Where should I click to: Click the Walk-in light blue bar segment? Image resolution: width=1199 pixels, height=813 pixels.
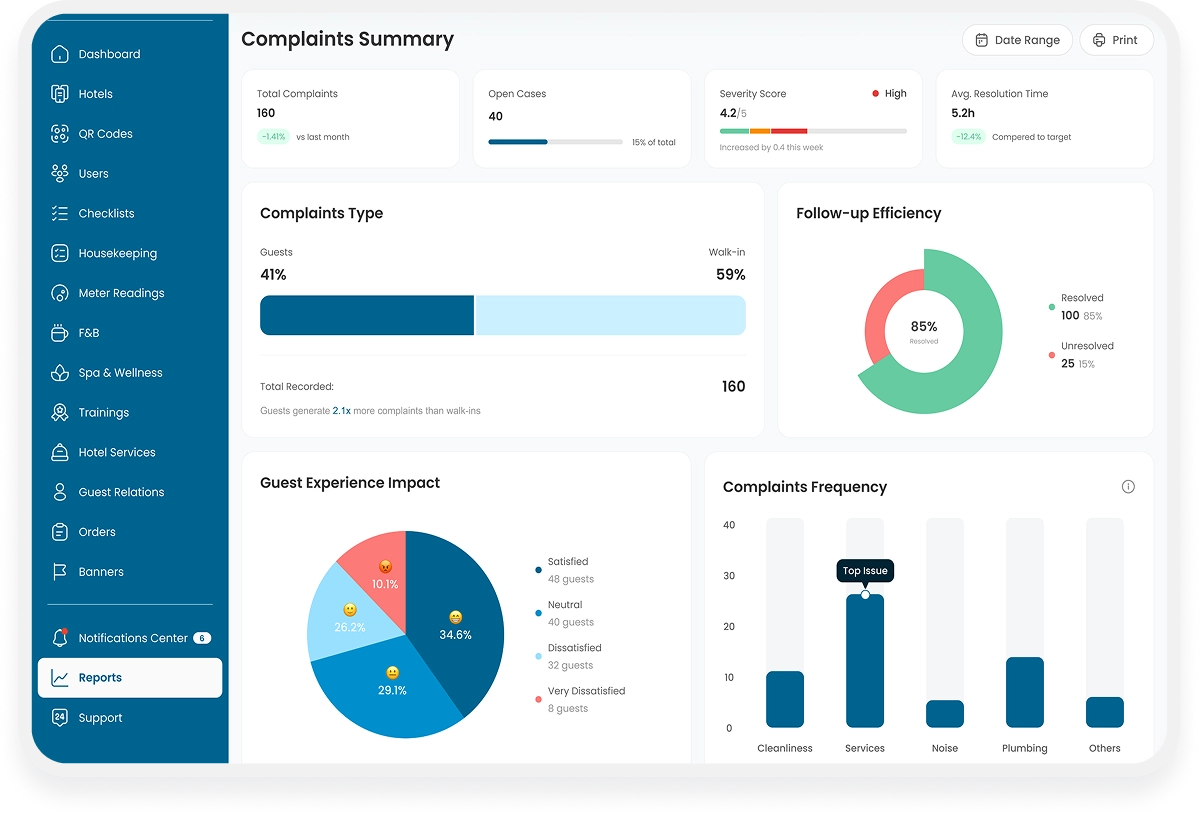point(610,315)
